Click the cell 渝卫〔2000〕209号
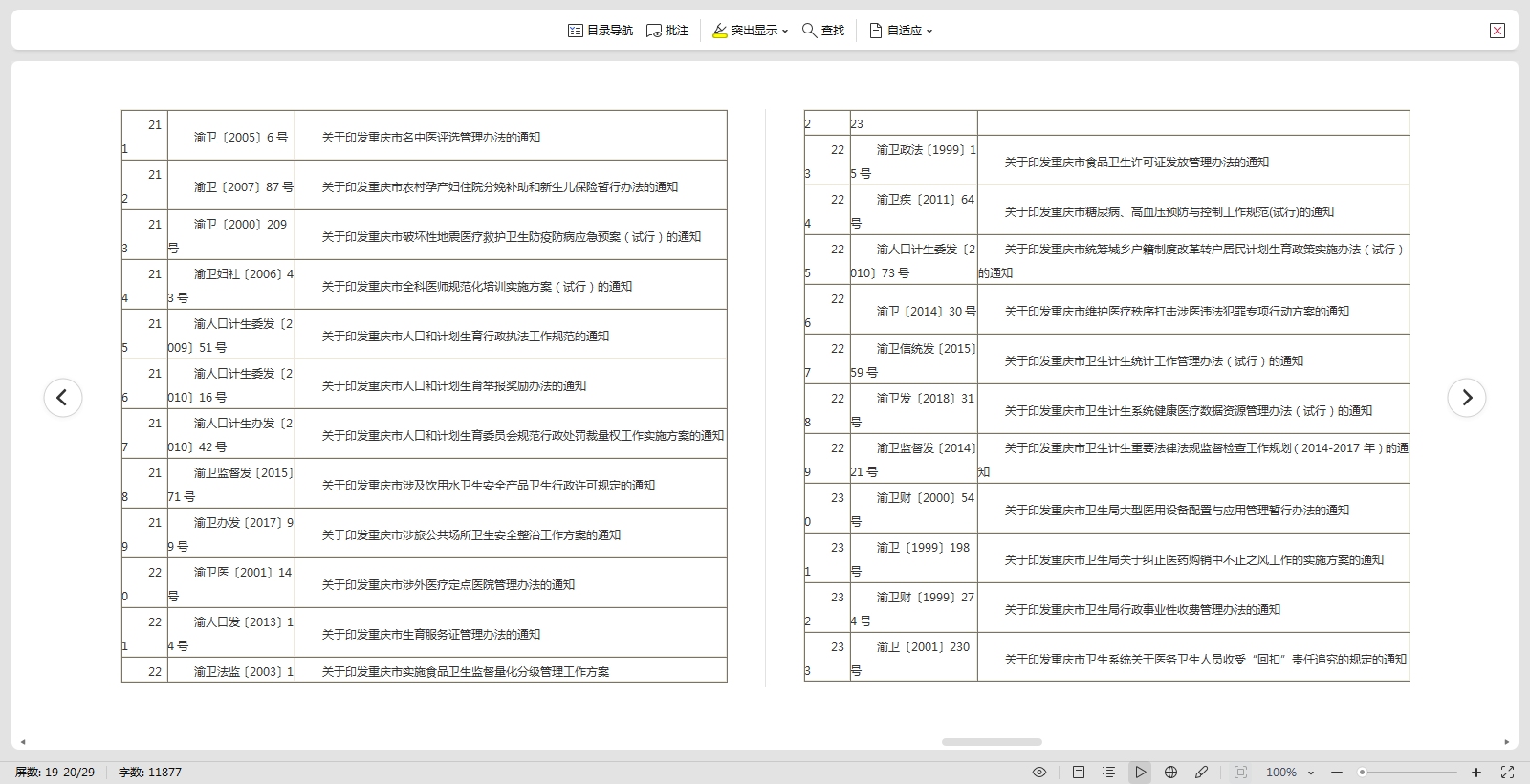The width and height of the screenshot is (1530, 784). click(231, 235)
